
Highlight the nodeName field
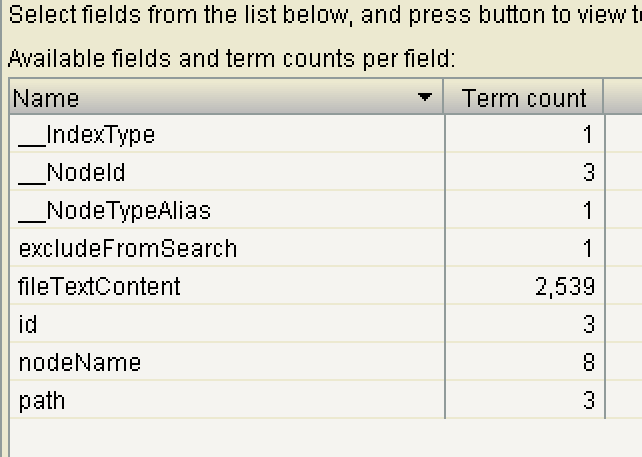coord(80,363)
